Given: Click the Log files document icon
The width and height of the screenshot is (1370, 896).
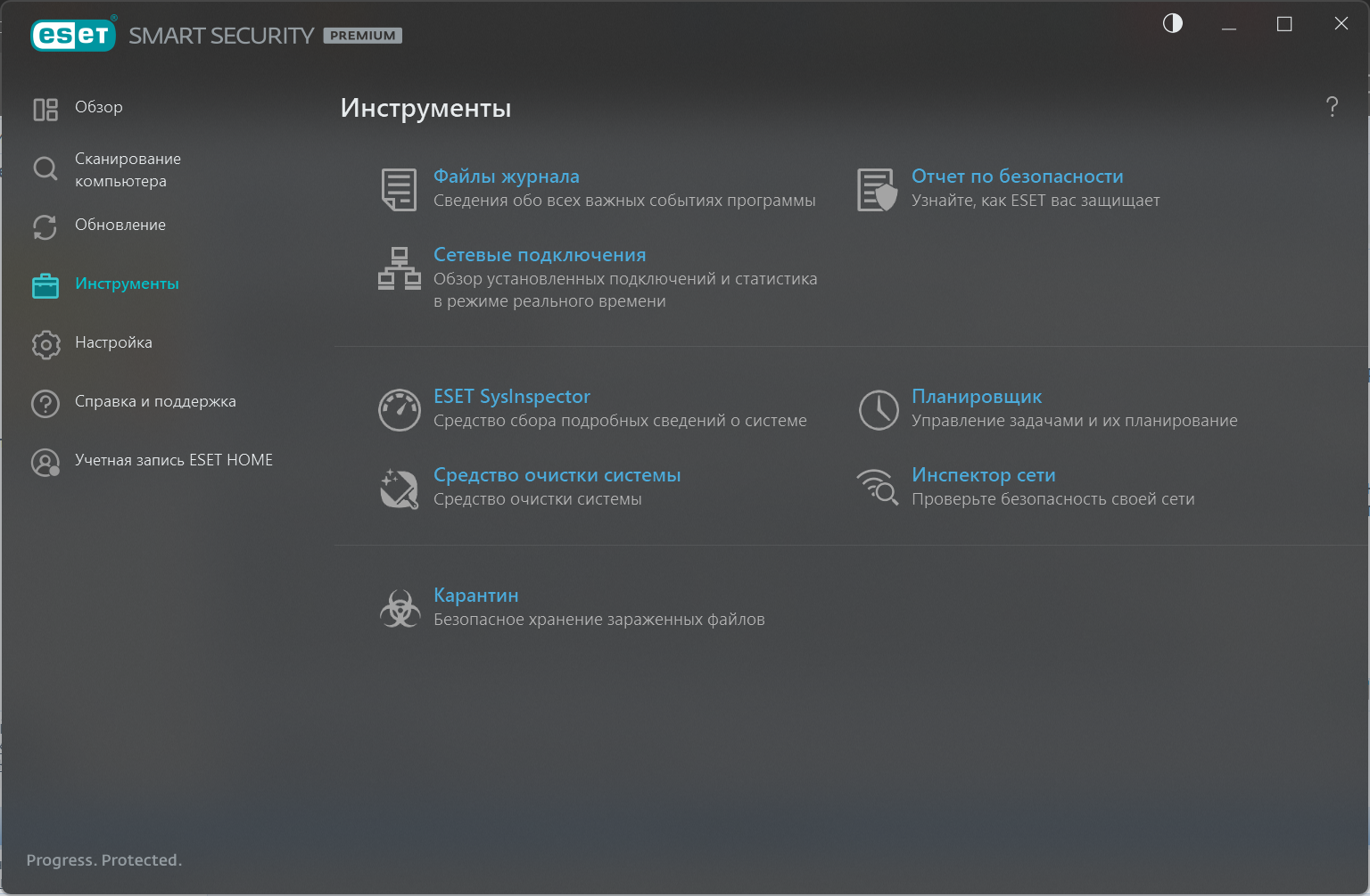Looking at the screenshot, I should coord(399,189).
